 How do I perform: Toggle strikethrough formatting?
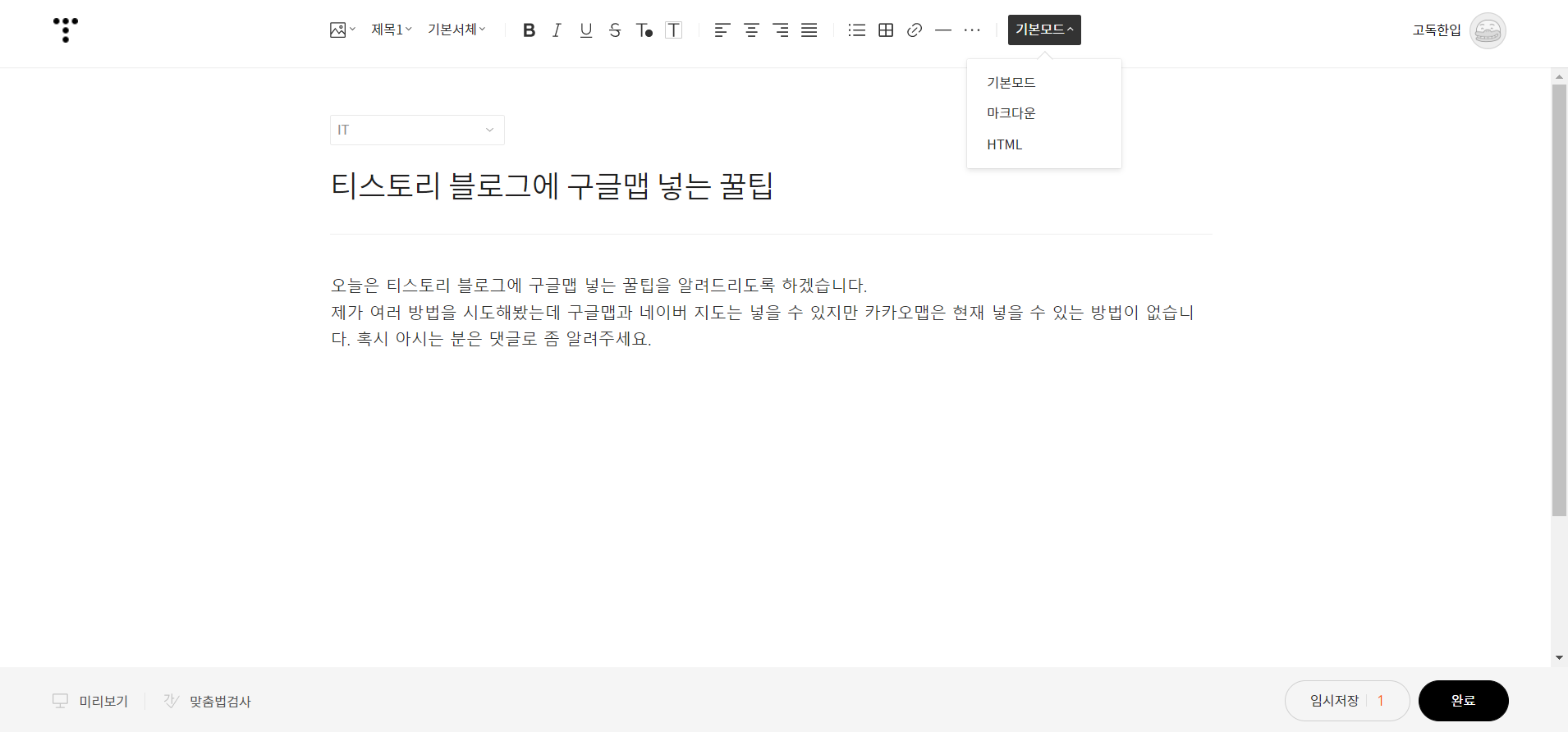tap(615, 30)
